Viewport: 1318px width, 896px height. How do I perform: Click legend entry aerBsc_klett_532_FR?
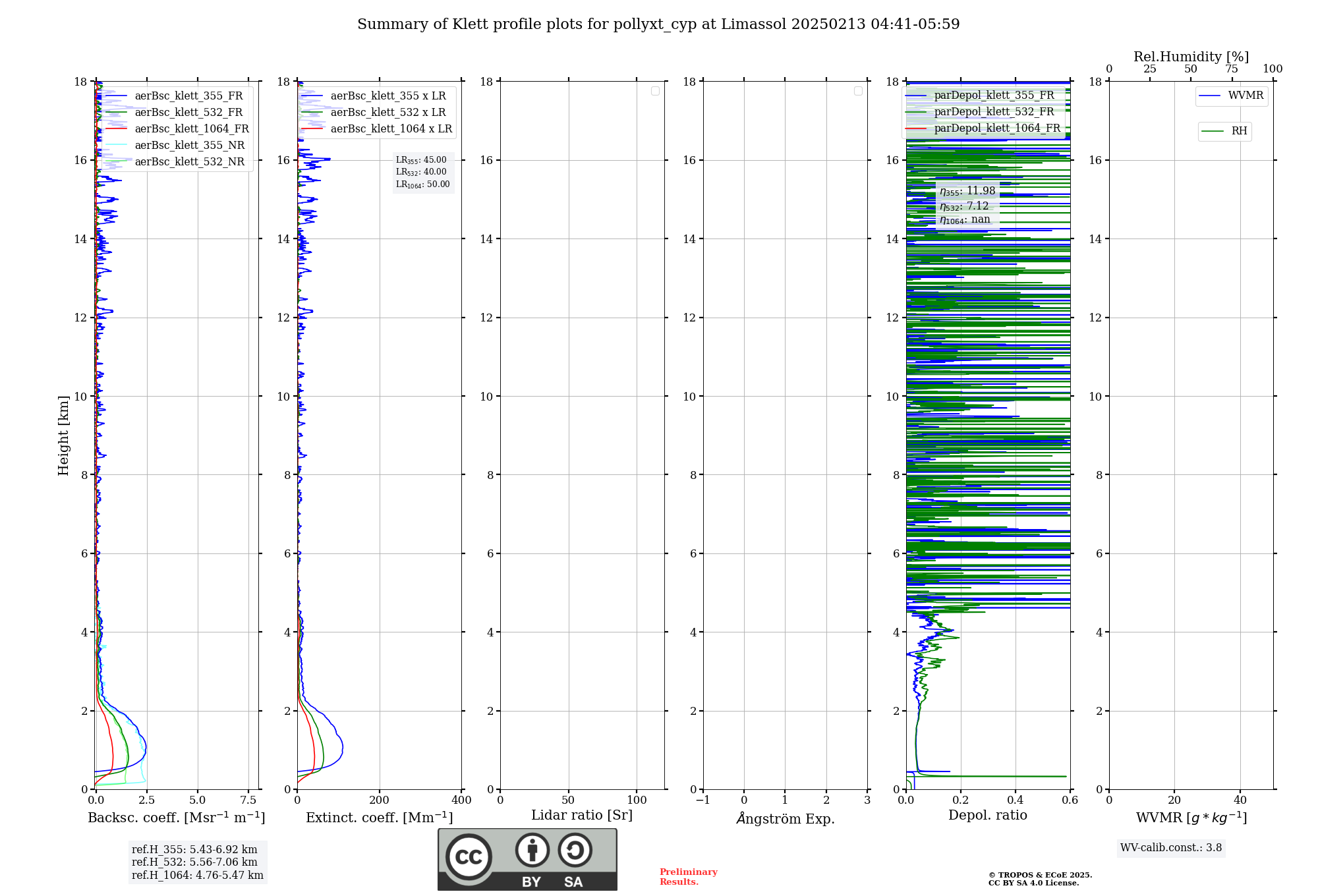188,112
